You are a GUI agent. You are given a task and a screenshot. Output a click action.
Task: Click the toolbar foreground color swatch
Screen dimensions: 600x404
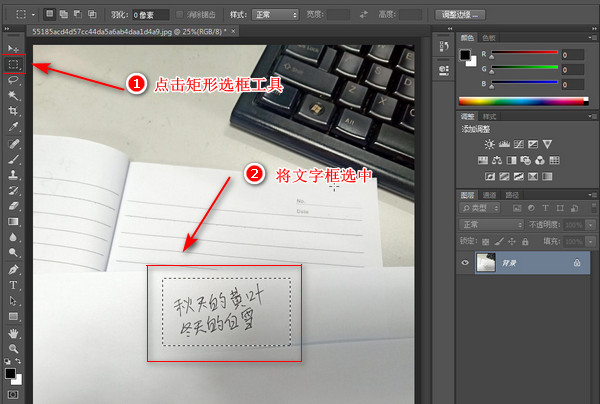pos(10,373)
